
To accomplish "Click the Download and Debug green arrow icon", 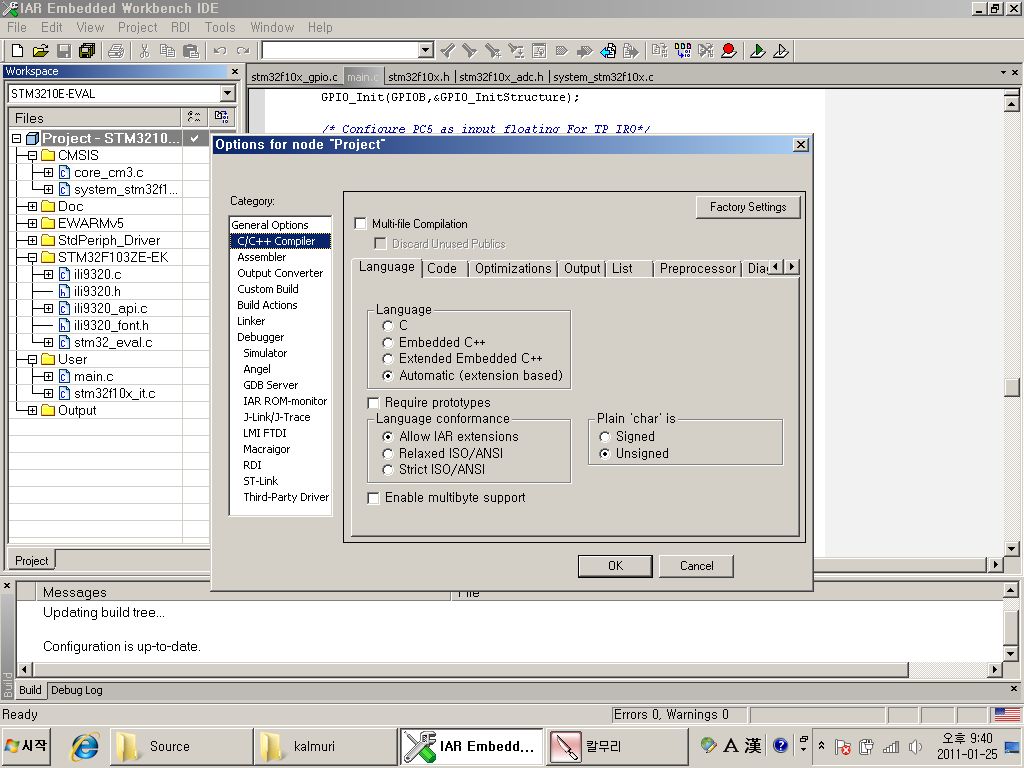I will tap(758, 50).
